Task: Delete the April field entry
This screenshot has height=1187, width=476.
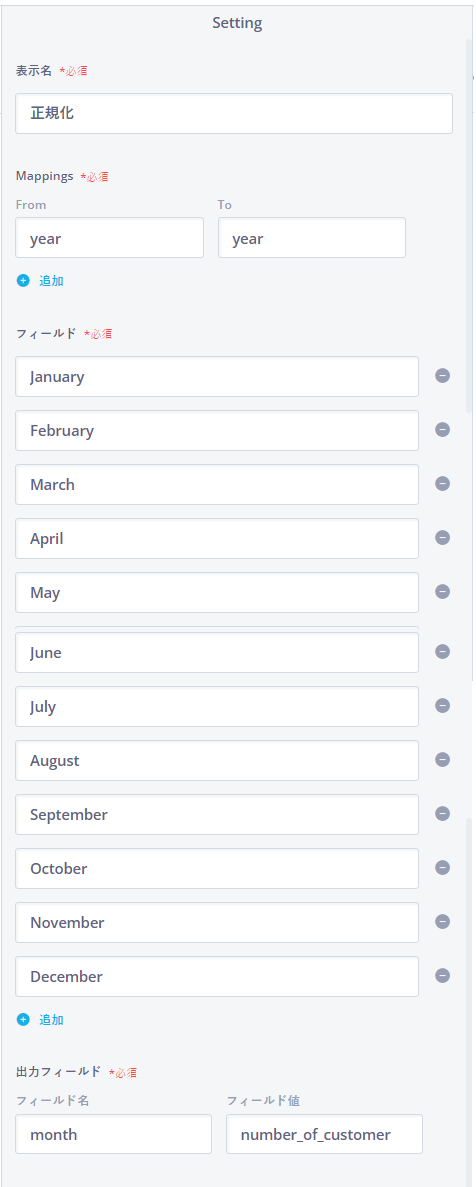Action: click(443, 537)
